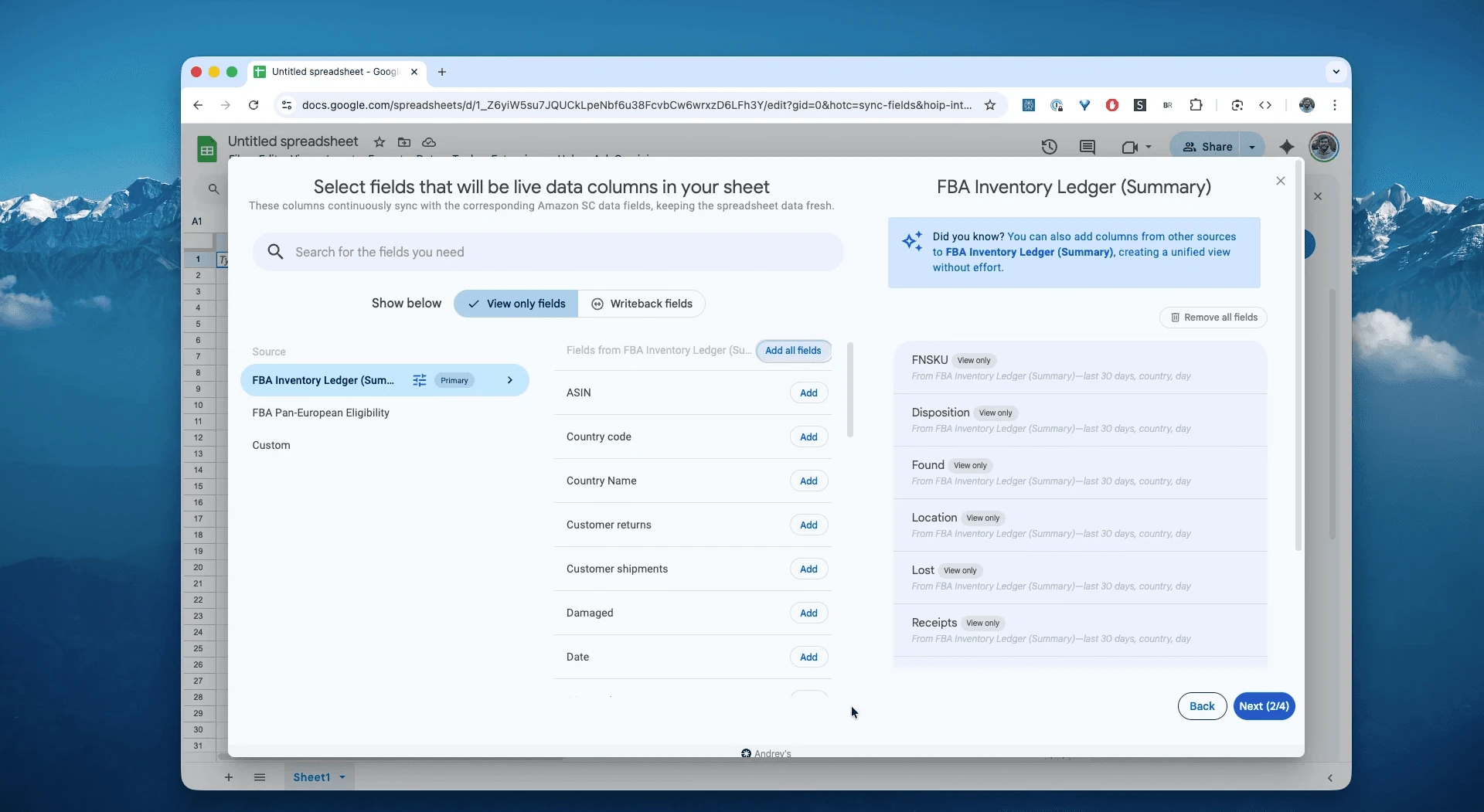
Task: Click the Share button
Action: pyautogui.click(x=1207, y=147)
